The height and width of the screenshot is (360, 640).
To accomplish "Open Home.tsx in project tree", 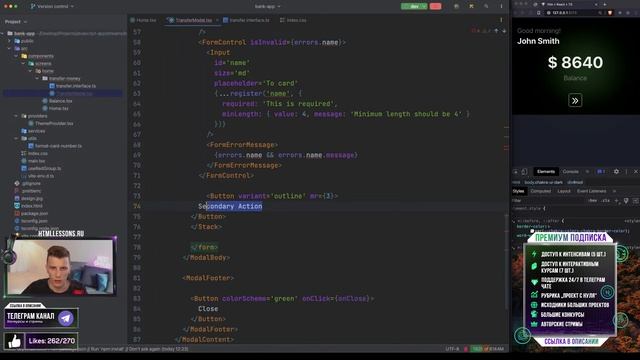I will (x=55, y=108).
